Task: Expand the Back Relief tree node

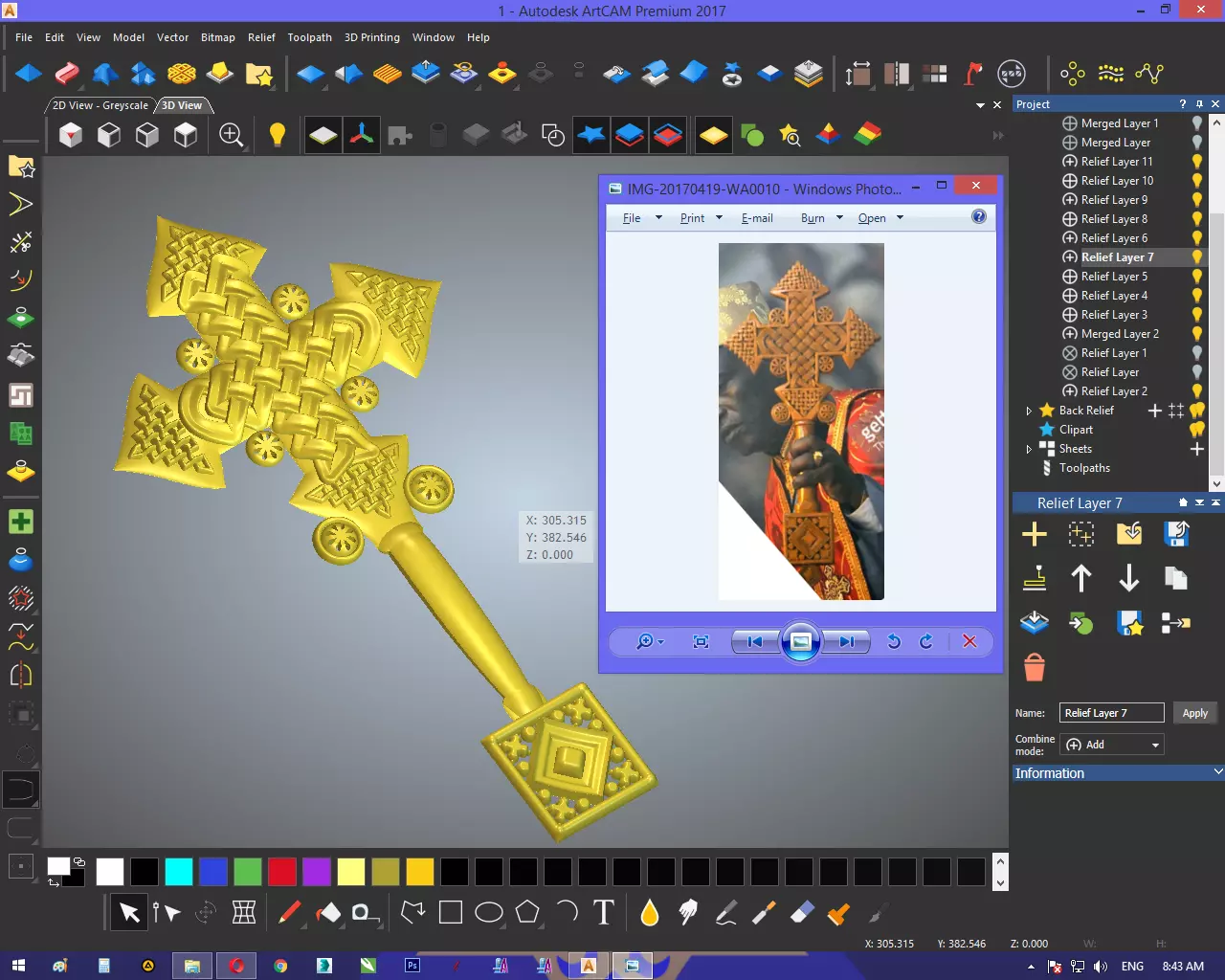Action: coord(1029,411)
